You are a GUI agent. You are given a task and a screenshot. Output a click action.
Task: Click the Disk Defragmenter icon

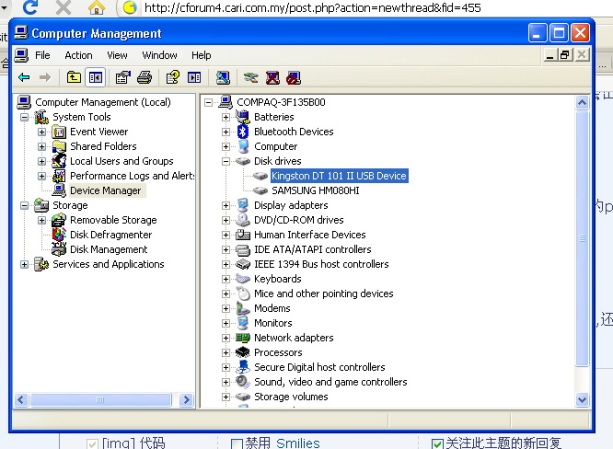[59, 234]
